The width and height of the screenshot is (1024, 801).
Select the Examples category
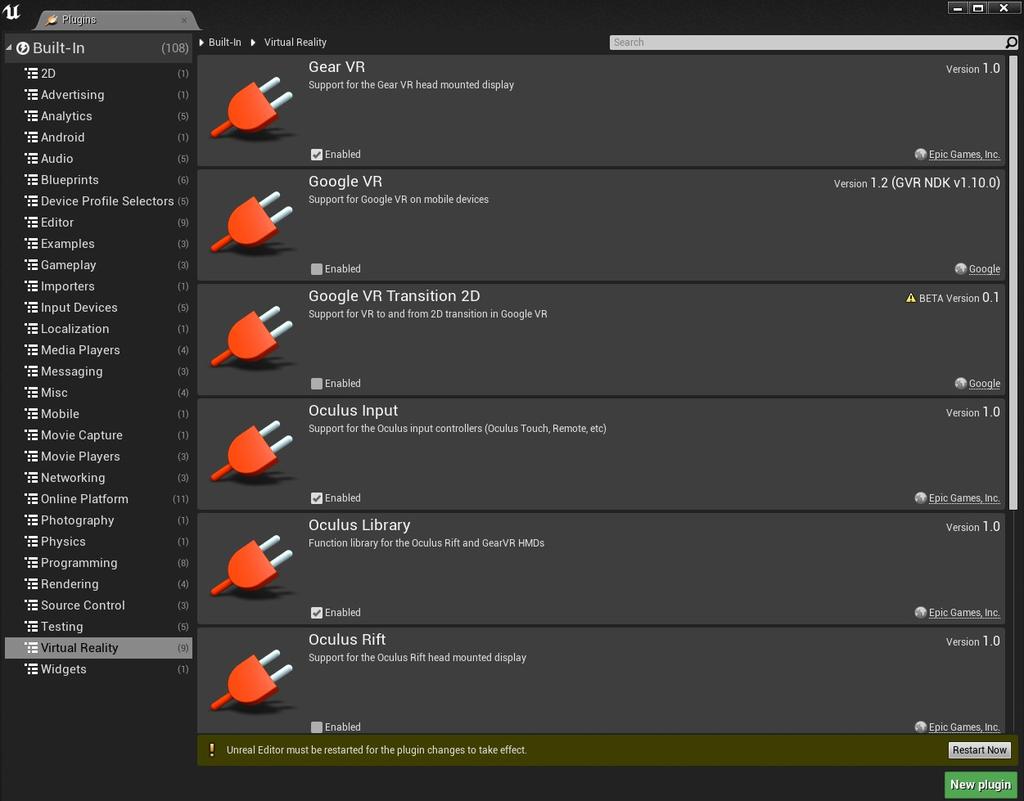coord(99,243)
